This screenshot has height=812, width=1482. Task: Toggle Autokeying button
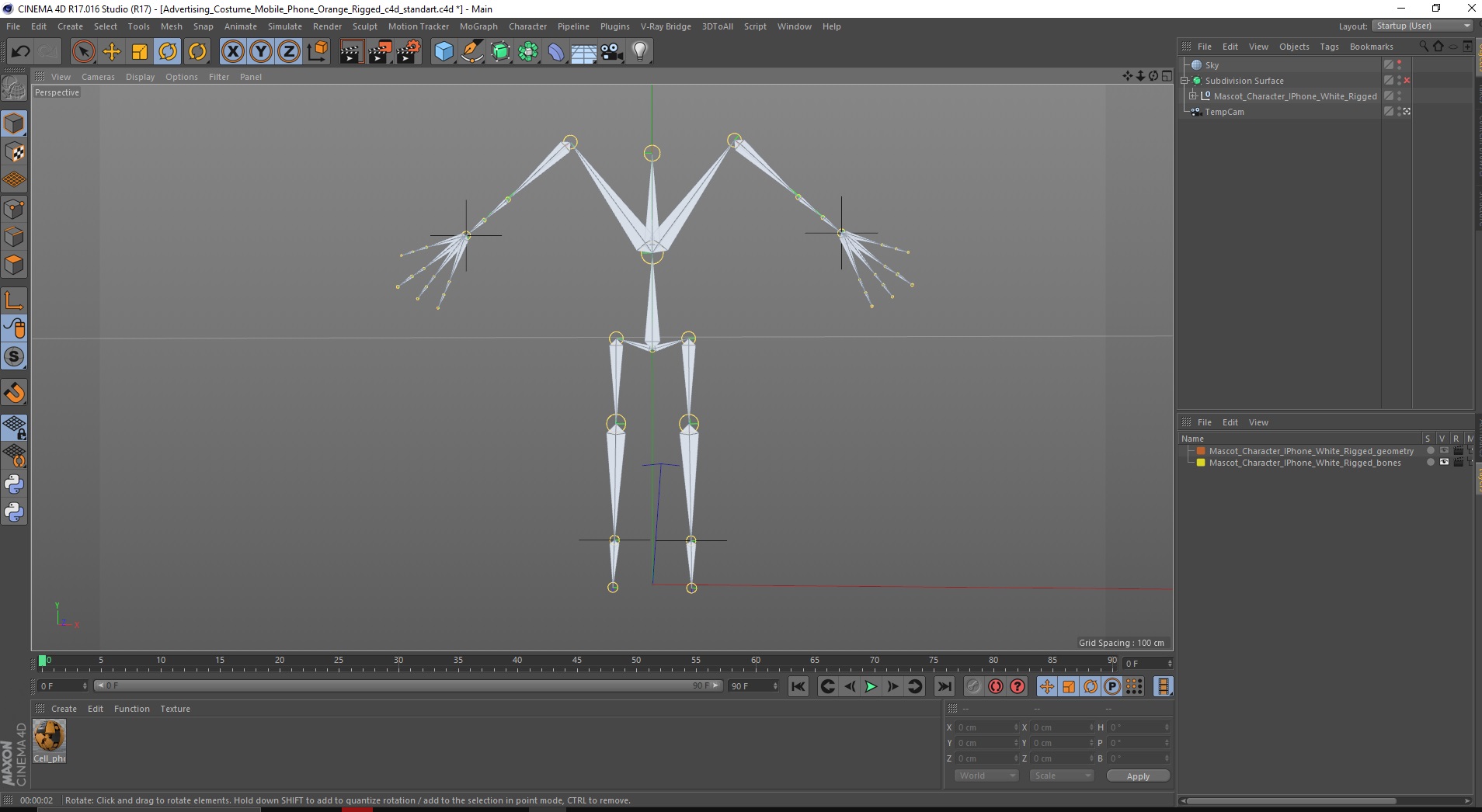(x=996, y=686)
